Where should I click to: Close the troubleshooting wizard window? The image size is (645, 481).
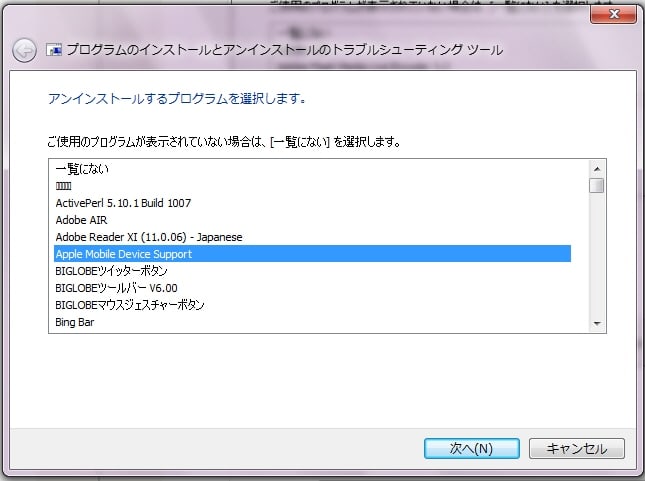click(613, 14)
